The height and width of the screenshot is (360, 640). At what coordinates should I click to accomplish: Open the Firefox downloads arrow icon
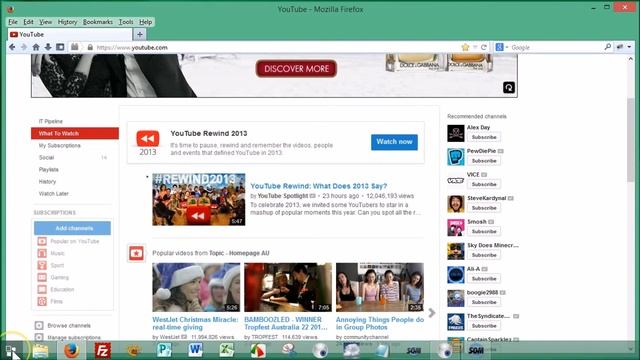click(48, 47)
